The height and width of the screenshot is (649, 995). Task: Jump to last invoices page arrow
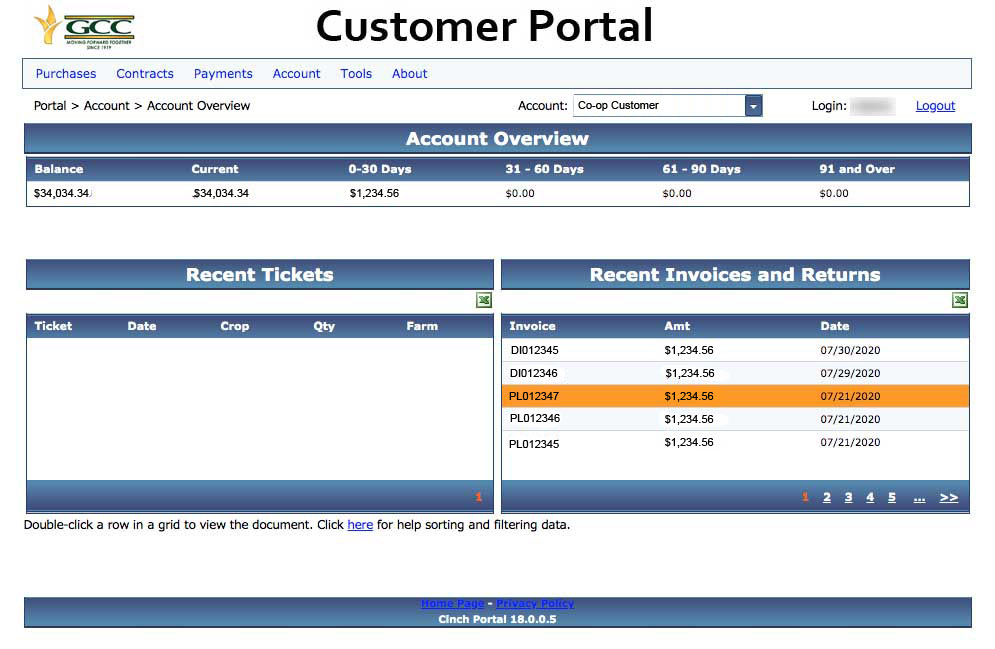pos(949,498)
